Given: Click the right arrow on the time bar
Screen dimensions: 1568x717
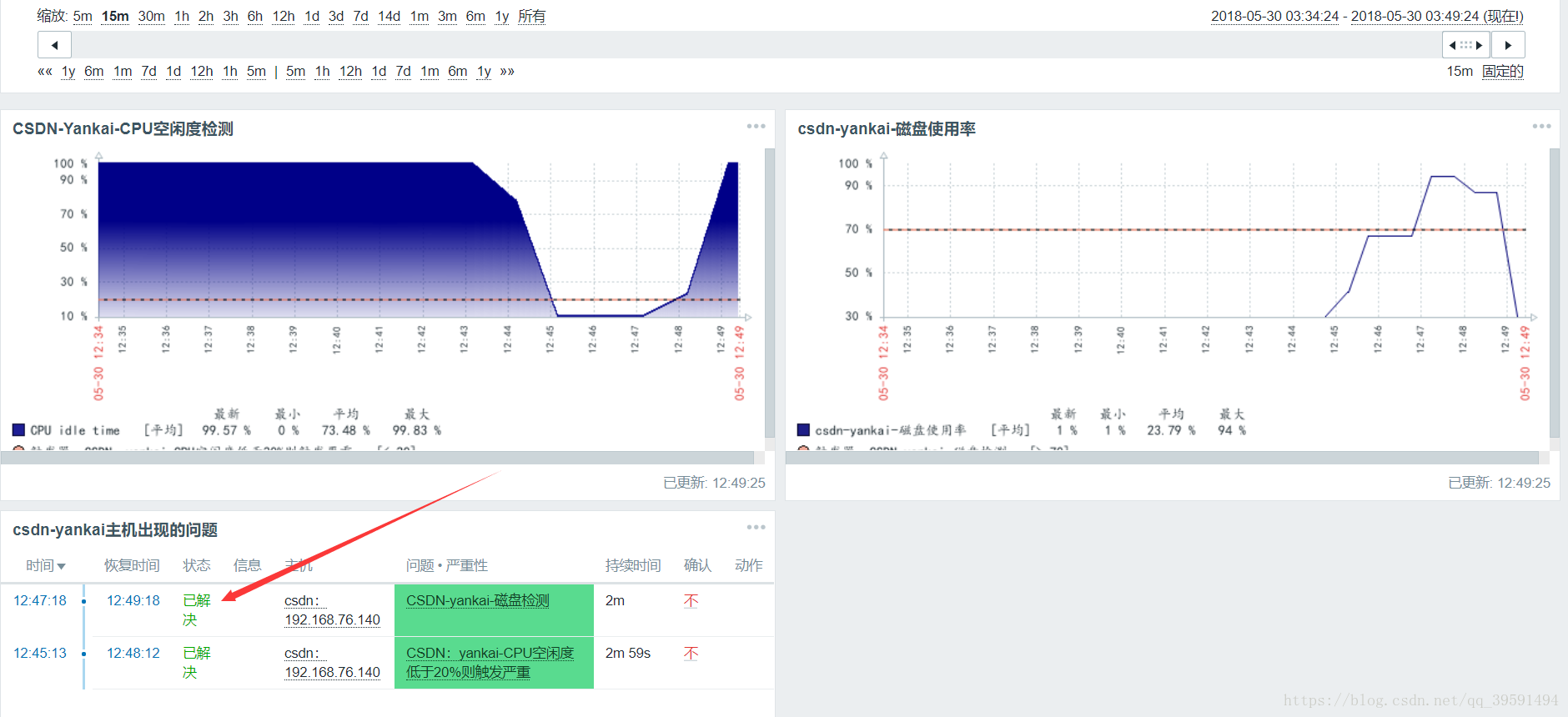Looking at the screenshot, I should (x=1508, y=45).
